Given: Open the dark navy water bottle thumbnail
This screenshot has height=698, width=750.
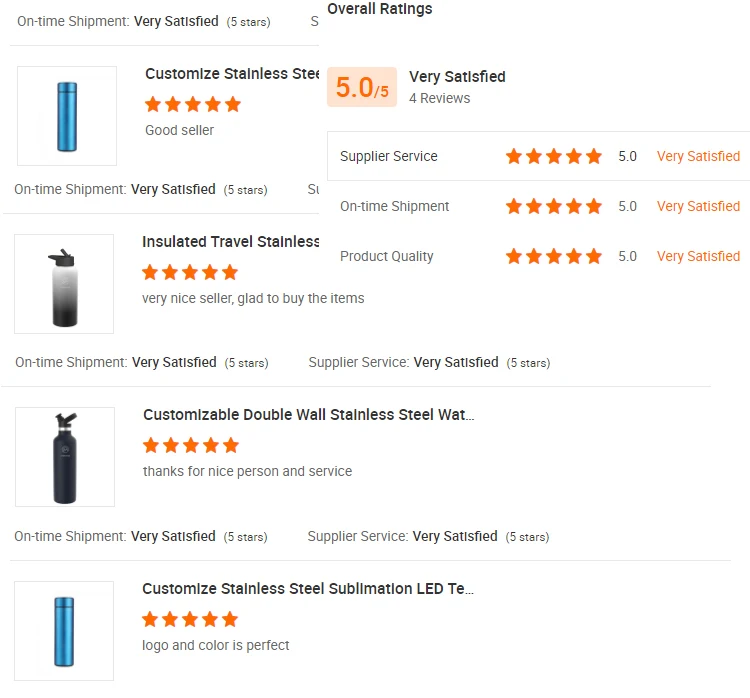Looking at the screenshot, I should pos(65,457).
